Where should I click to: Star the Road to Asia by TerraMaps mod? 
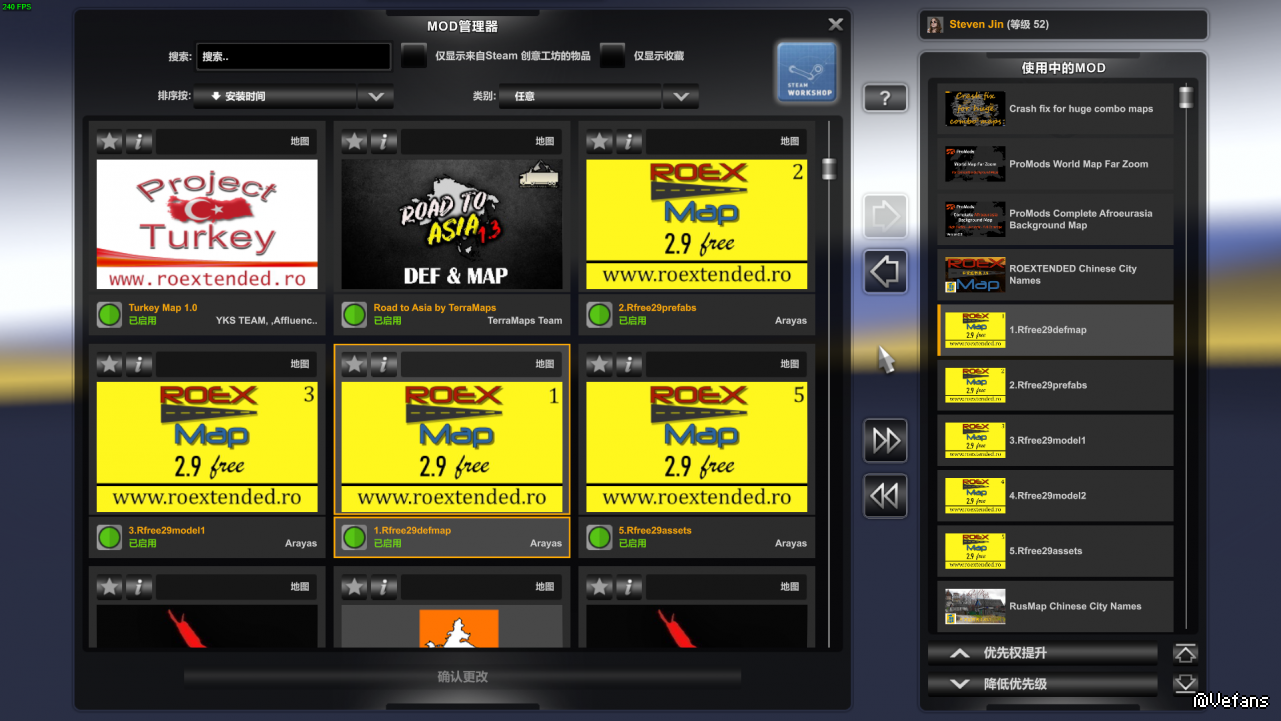click(355, 141)
